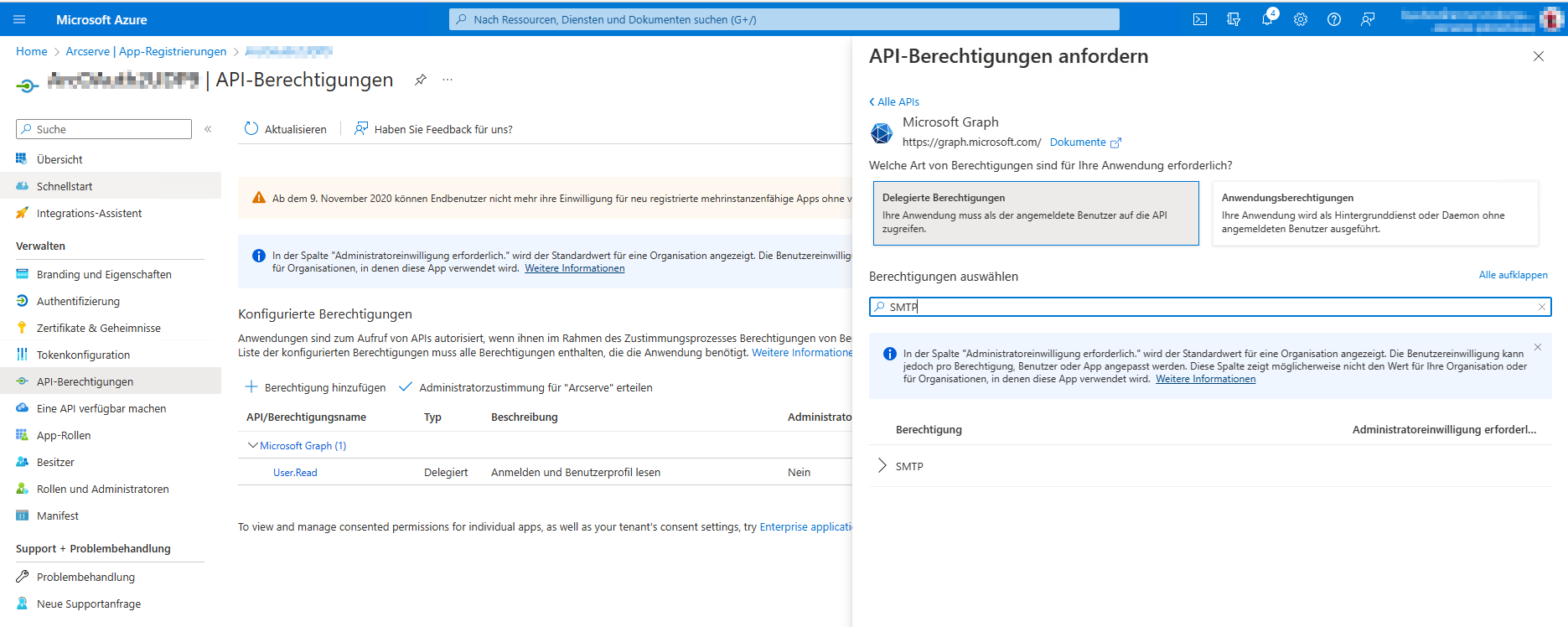The width and height of the screenshot is (1568, 627).
Task: Open portal settings gear
Action: (x=1301, y=19)
